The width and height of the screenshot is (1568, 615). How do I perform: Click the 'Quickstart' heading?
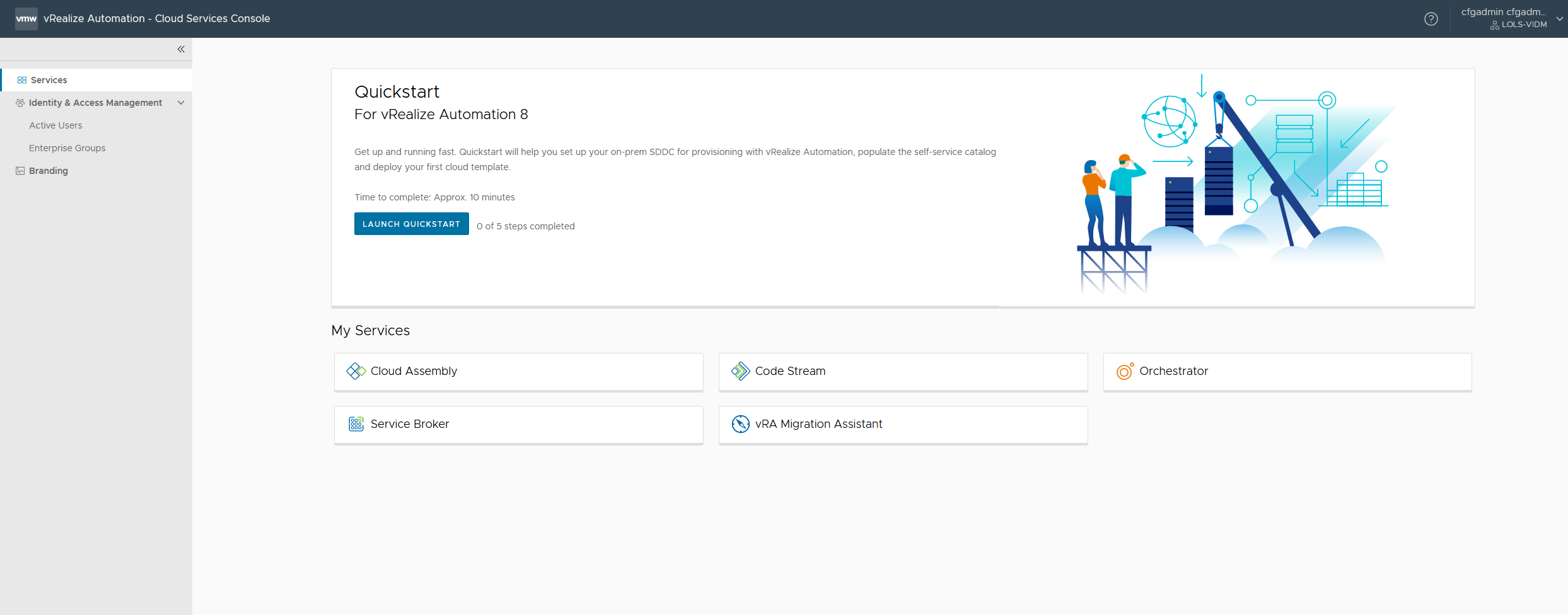coord(397,92)
